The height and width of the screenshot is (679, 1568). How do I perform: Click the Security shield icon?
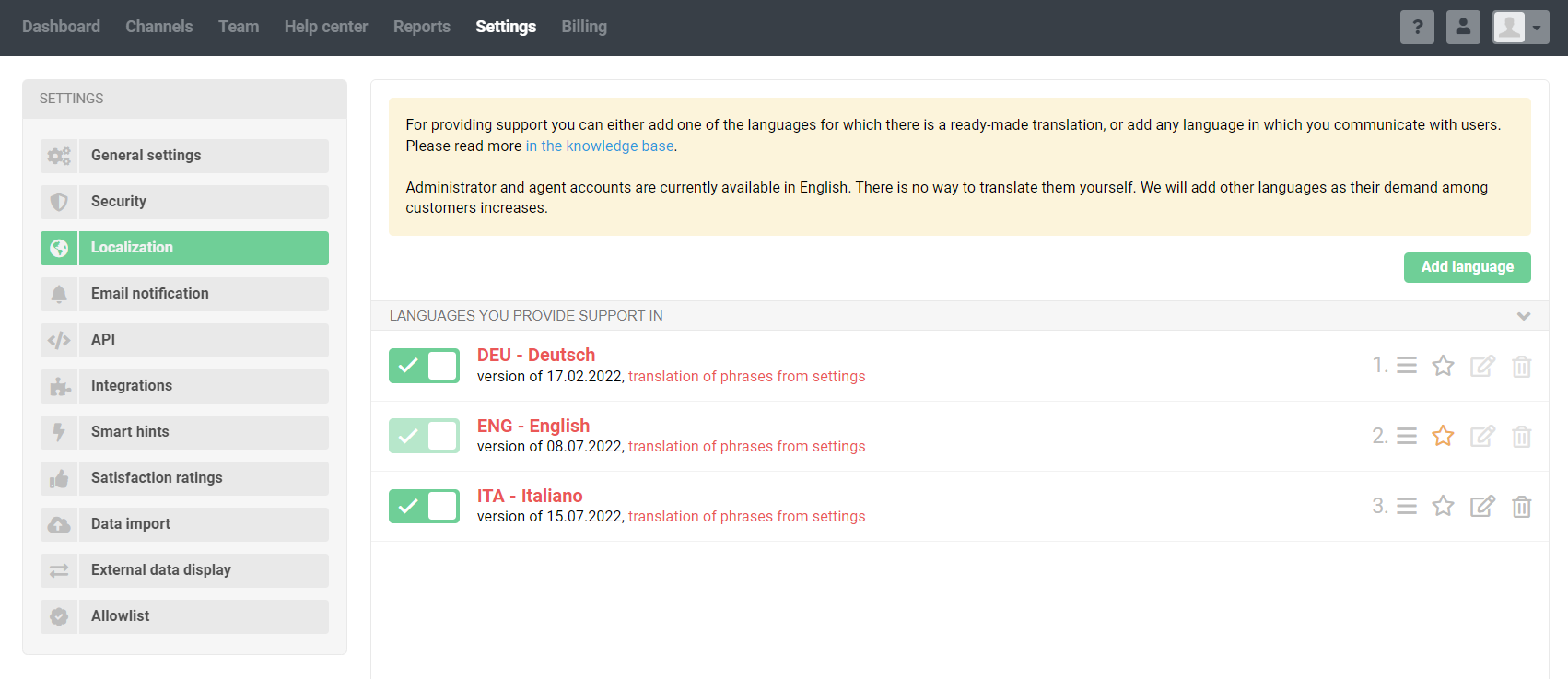click(59, 202)
